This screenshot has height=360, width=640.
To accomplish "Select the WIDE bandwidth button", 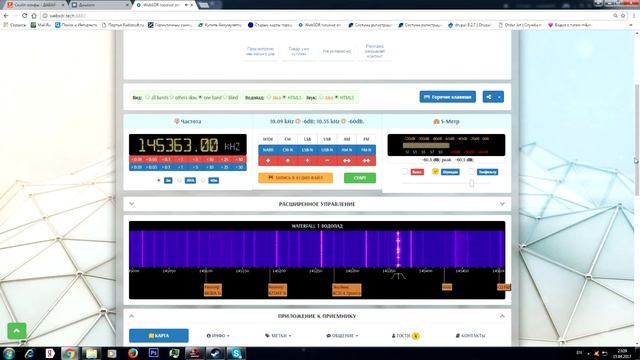I will 268,139.
